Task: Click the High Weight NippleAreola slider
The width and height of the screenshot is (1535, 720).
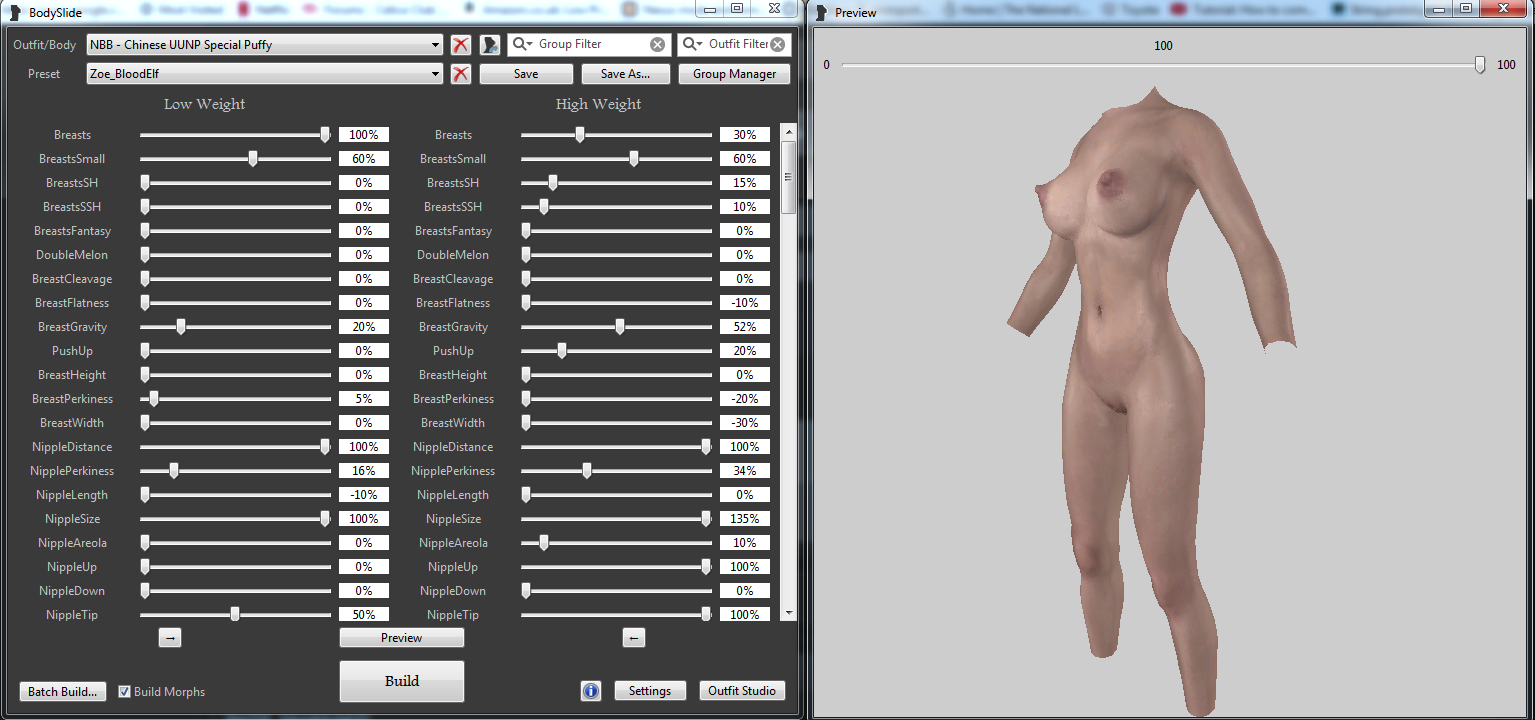Action: [616, 543]
